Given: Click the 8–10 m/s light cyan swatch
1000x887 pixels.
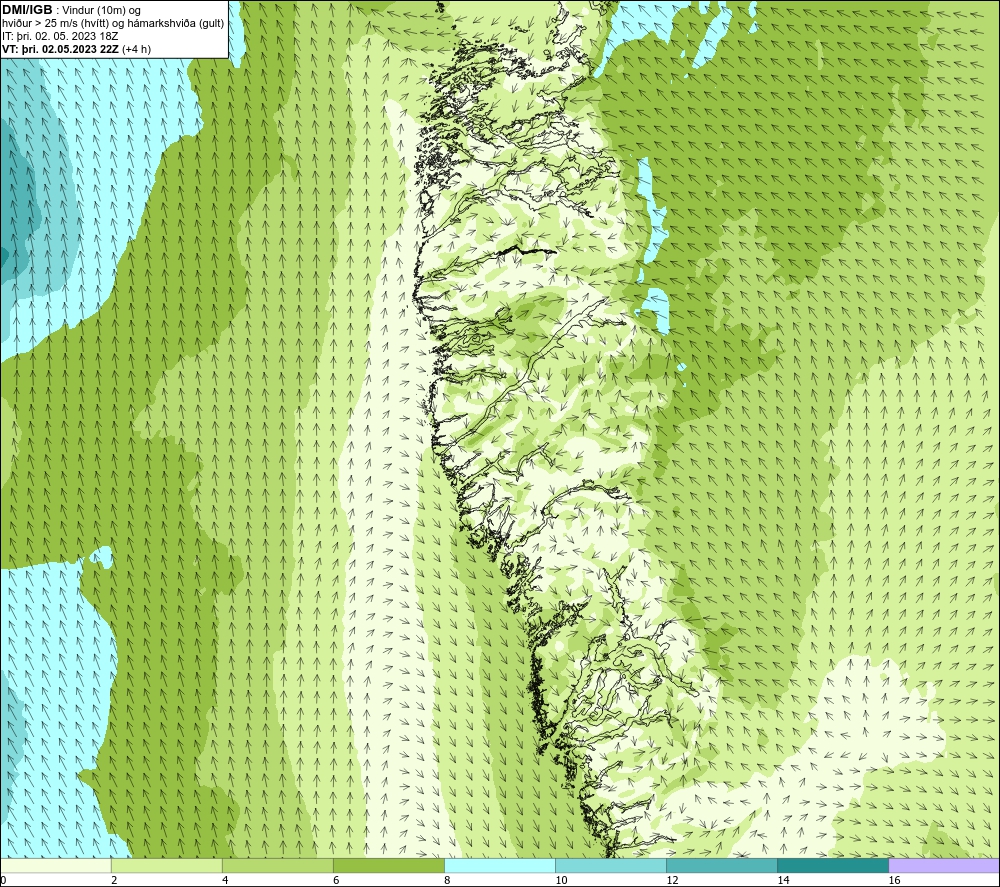Looking at the screenshot, I should click(499, 866).
